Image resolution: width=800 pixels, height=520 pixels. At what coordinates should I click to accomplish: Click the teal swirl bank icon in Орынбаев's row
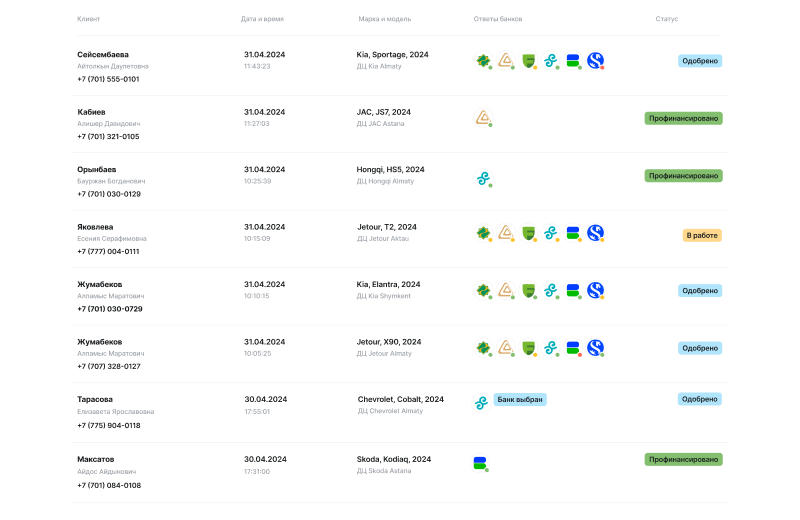482,178
